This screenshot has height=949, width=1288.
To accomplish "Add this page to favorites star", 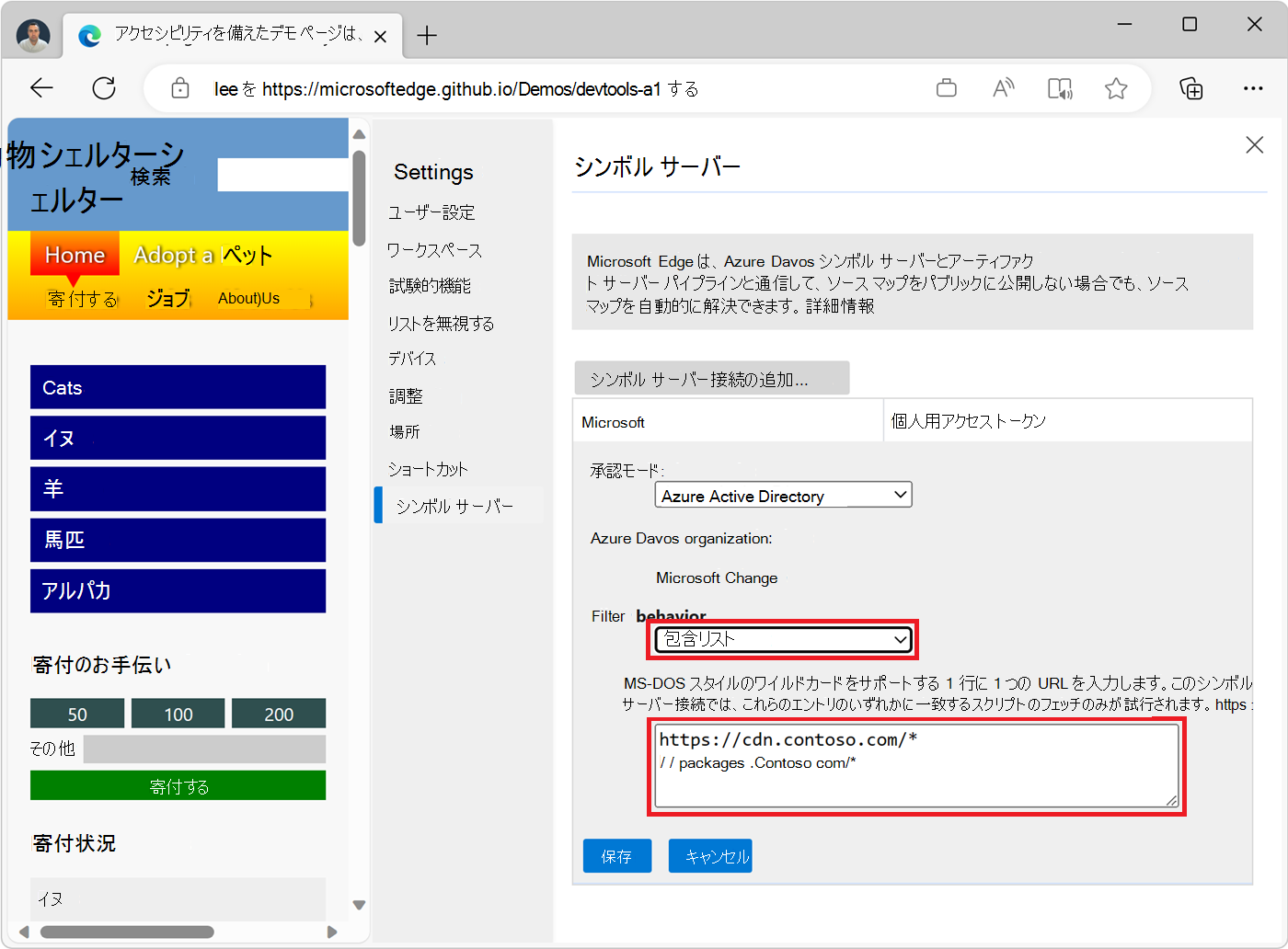I will pyautogui.click(x=1116, y=87).
